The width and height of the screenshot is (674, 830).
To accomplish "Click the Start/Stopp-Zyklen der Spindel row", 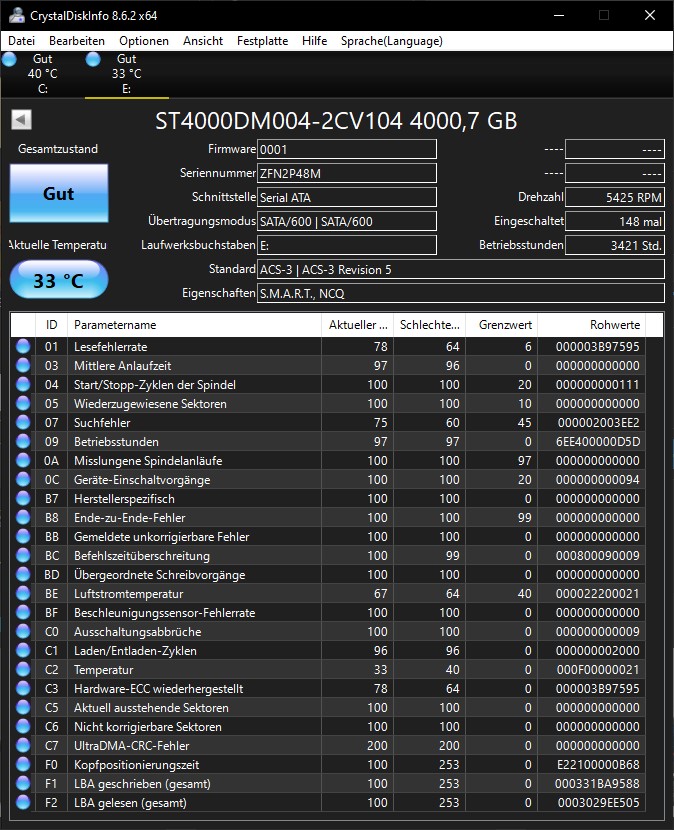I will point(328,384).
